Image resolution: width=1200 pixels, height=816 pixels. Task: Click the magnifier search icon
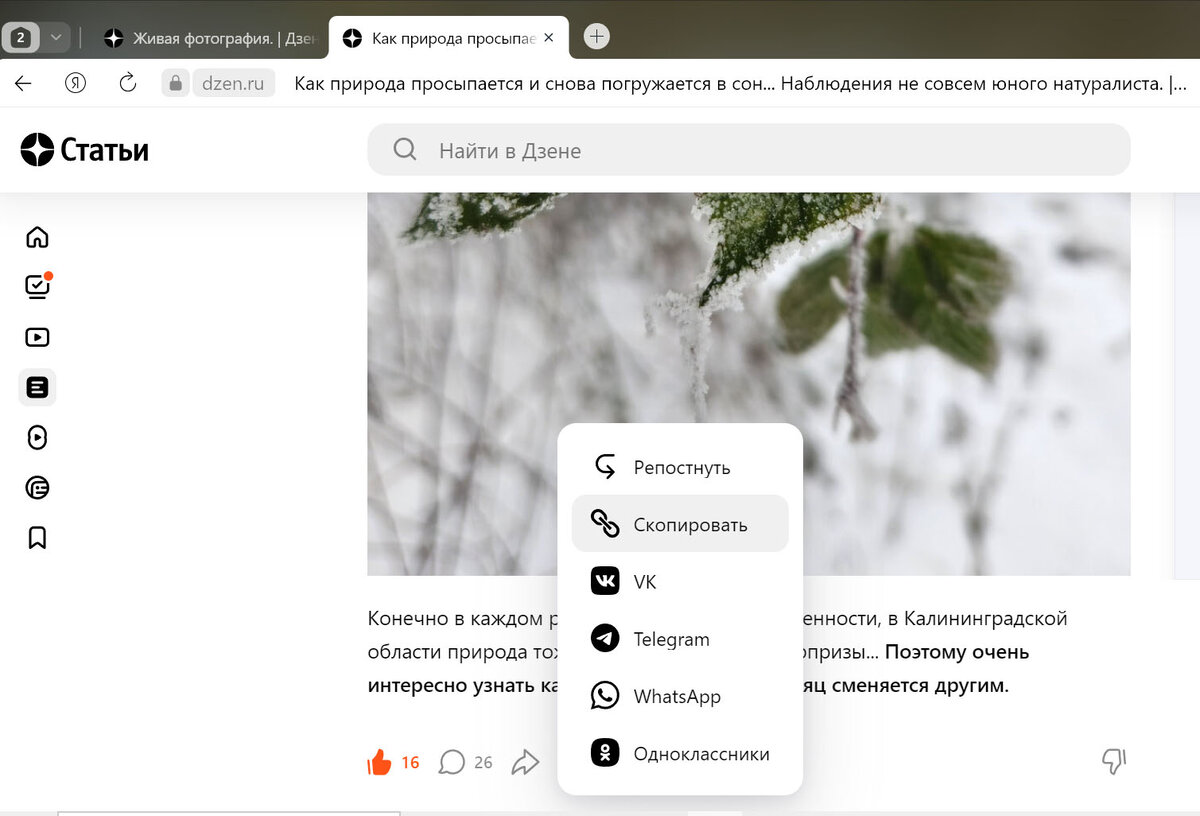point(405,150)
